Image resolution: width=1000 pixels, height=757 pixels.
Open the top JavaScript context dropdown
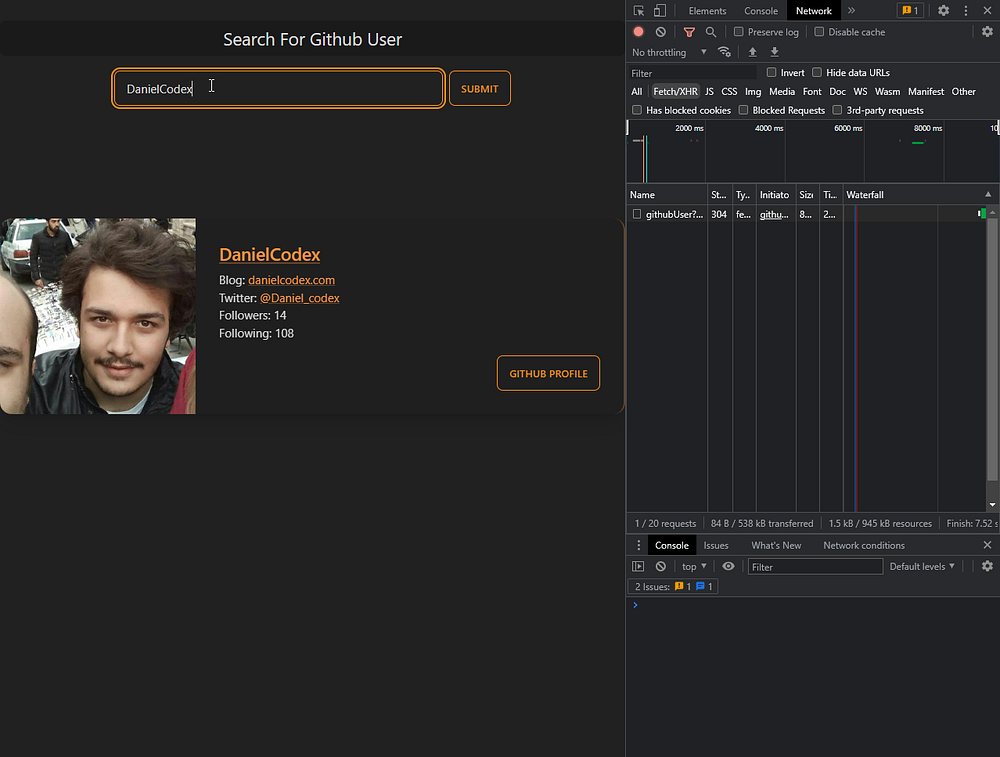click(x=694, y=566)
